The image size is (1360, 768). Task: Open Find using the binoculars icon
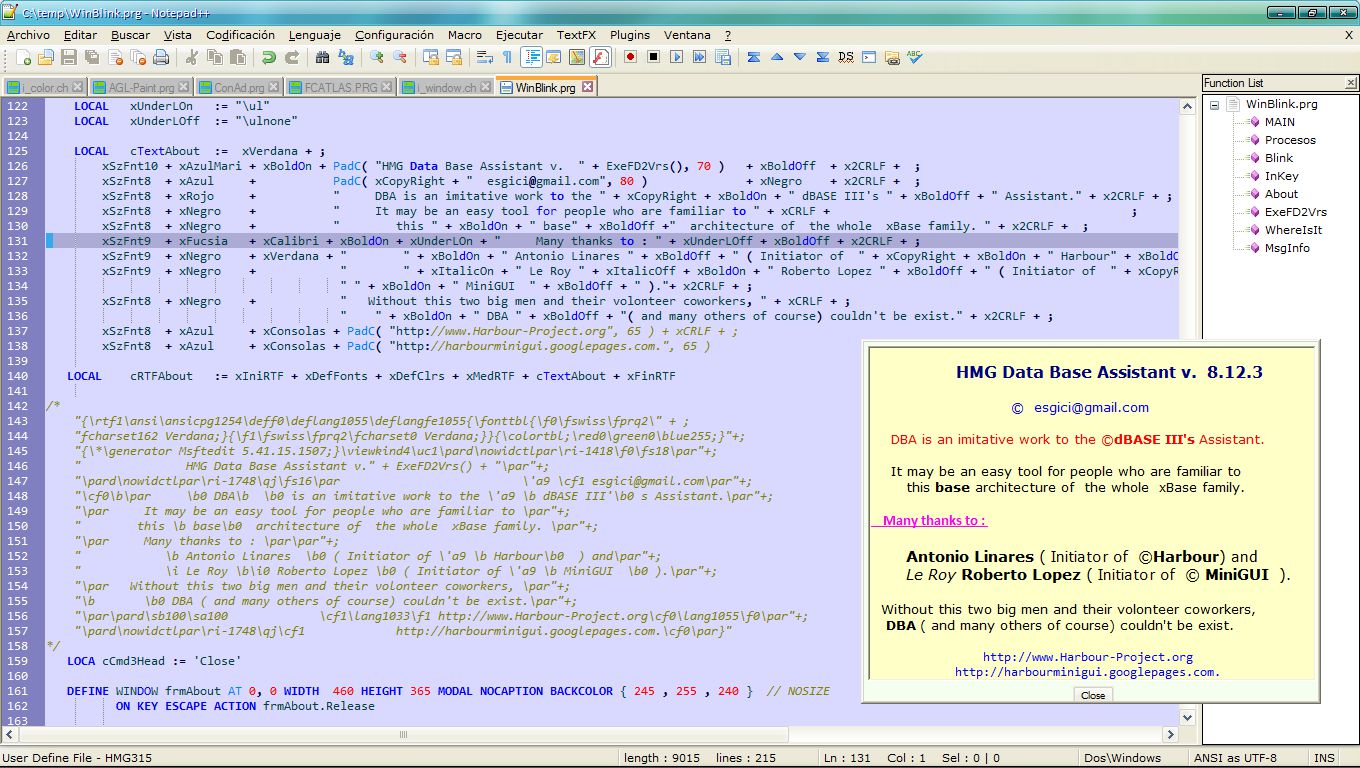click(322, 57)
